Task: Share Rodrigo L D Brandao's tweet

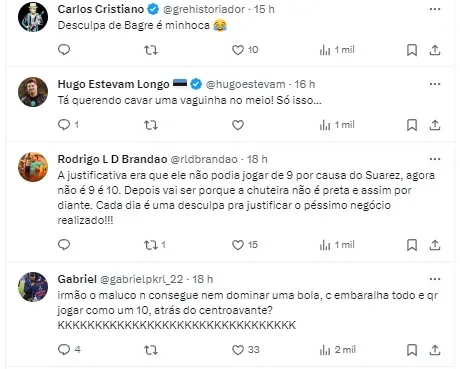Action: 435,245
